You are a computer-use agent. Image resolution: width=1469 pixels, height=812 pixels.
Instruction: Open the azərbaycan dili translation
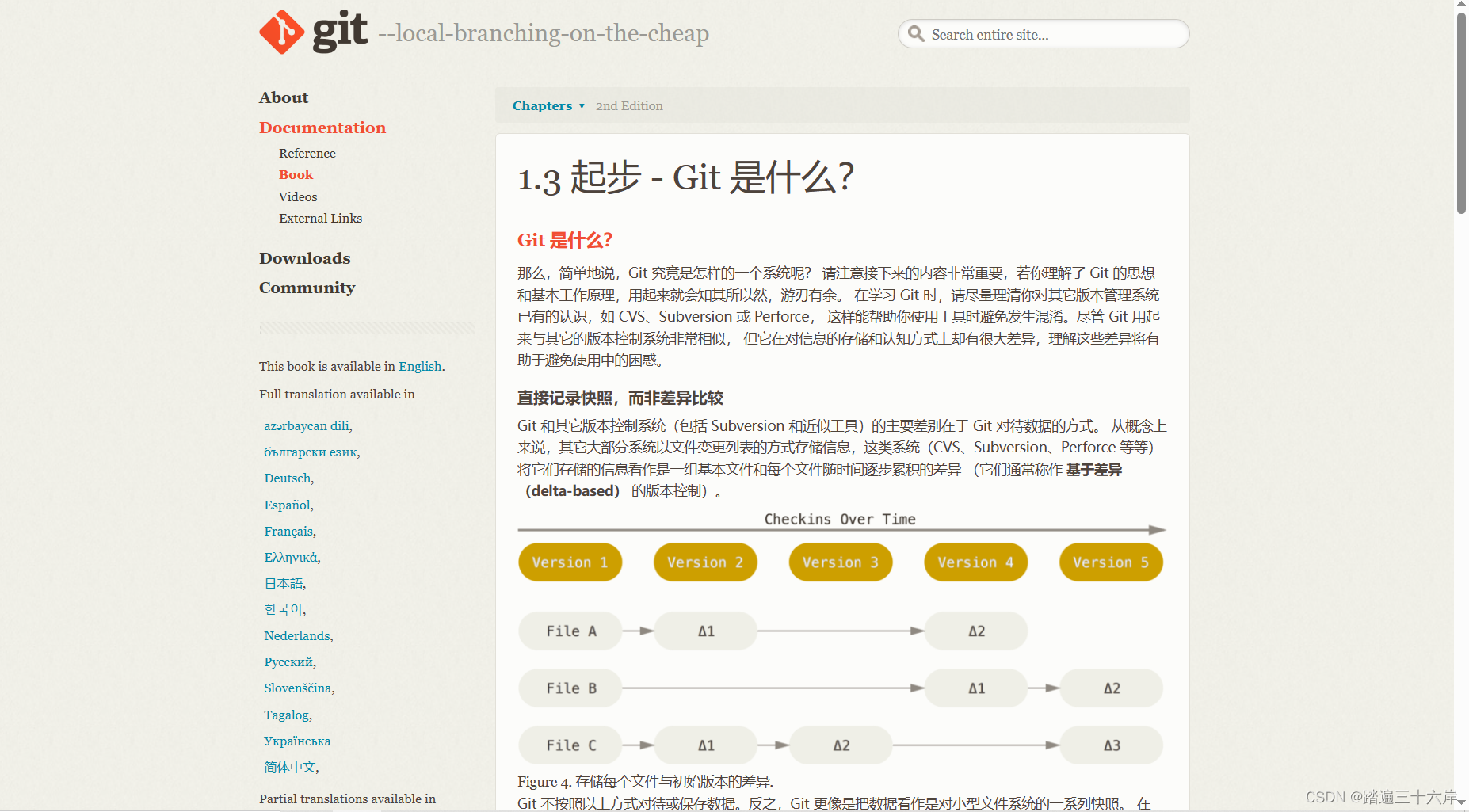[307, 425]
